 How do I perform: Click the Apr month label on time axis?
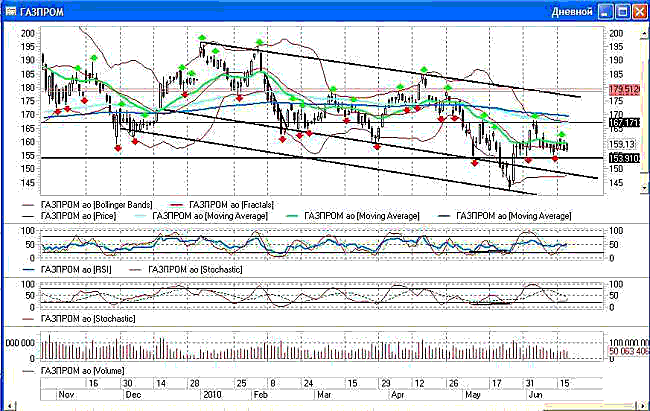click(x=397, y=394)
